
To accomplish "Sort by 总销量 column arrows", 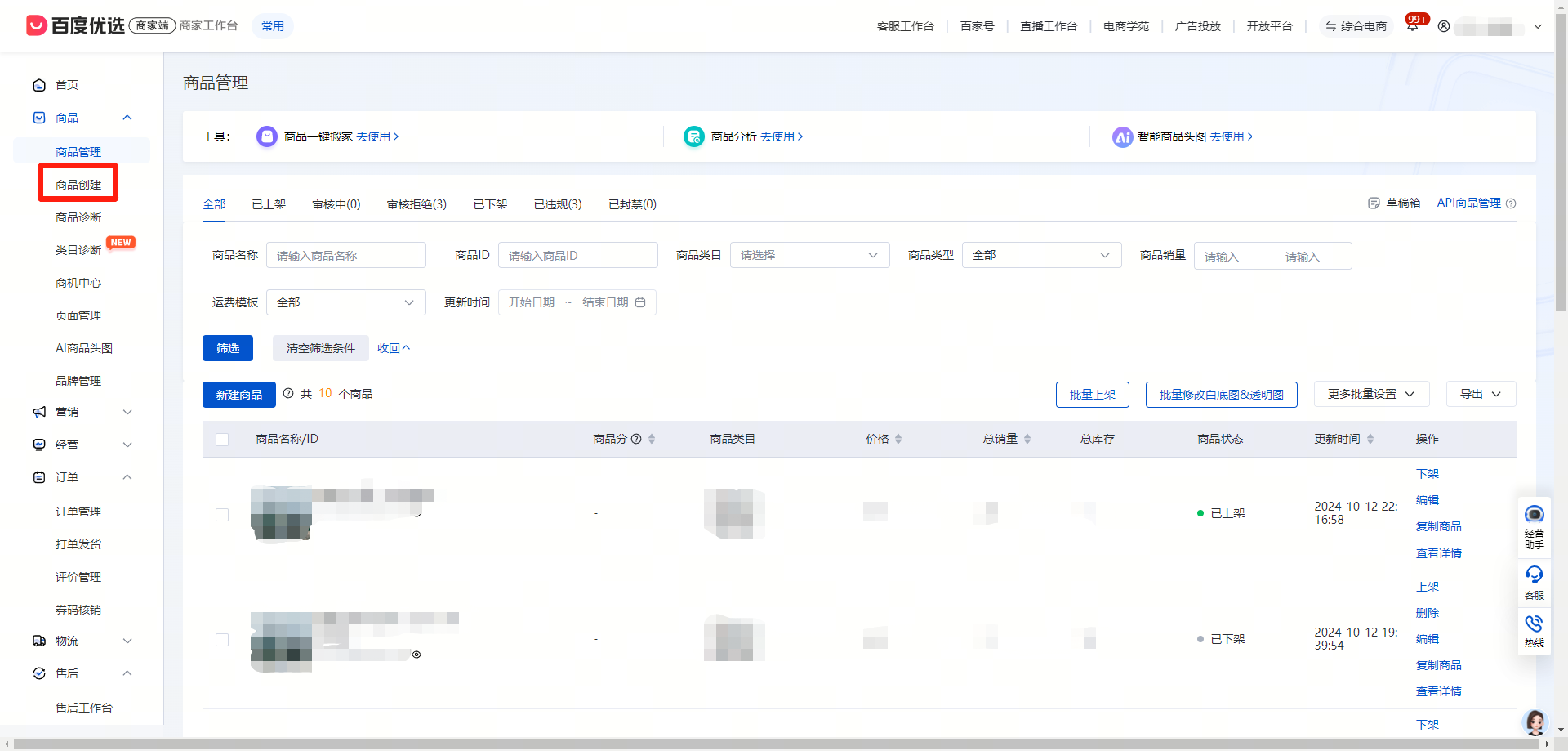I will tap(1027, 439).
